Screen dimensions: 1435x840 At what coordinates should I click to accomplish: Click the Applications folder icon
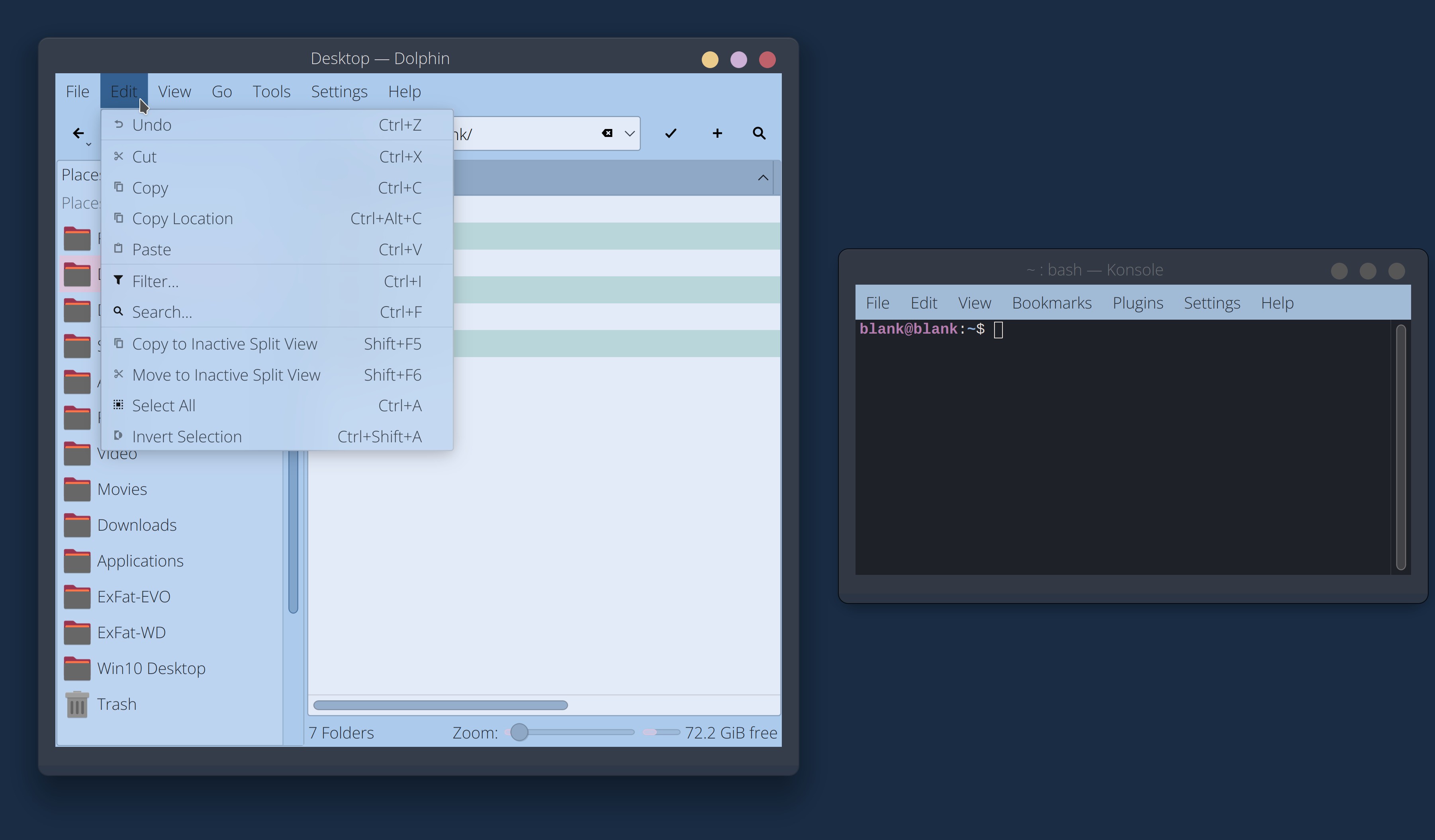[77, 561]
